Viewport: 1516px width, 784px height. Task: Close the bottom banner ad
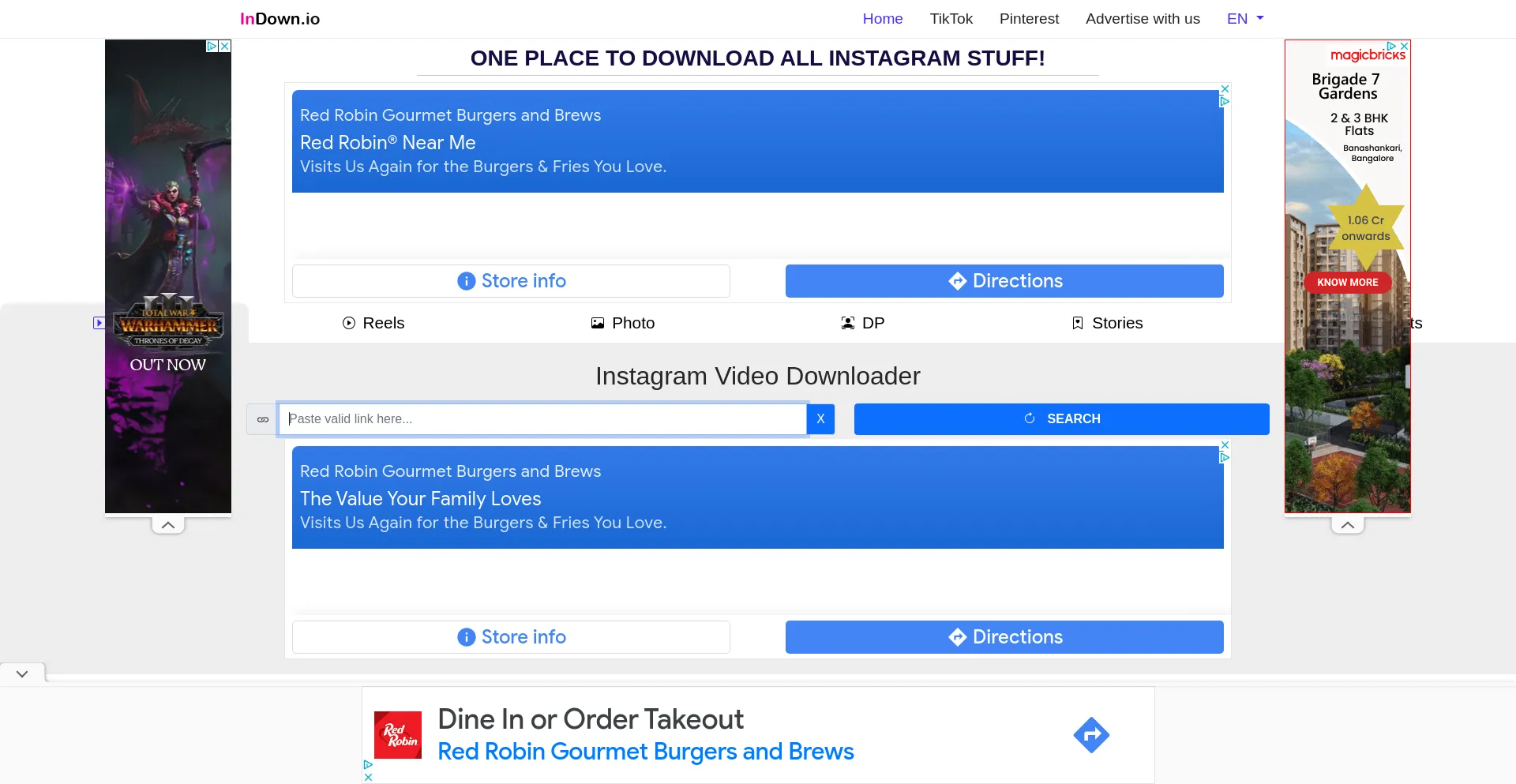(x=368, y=778)
